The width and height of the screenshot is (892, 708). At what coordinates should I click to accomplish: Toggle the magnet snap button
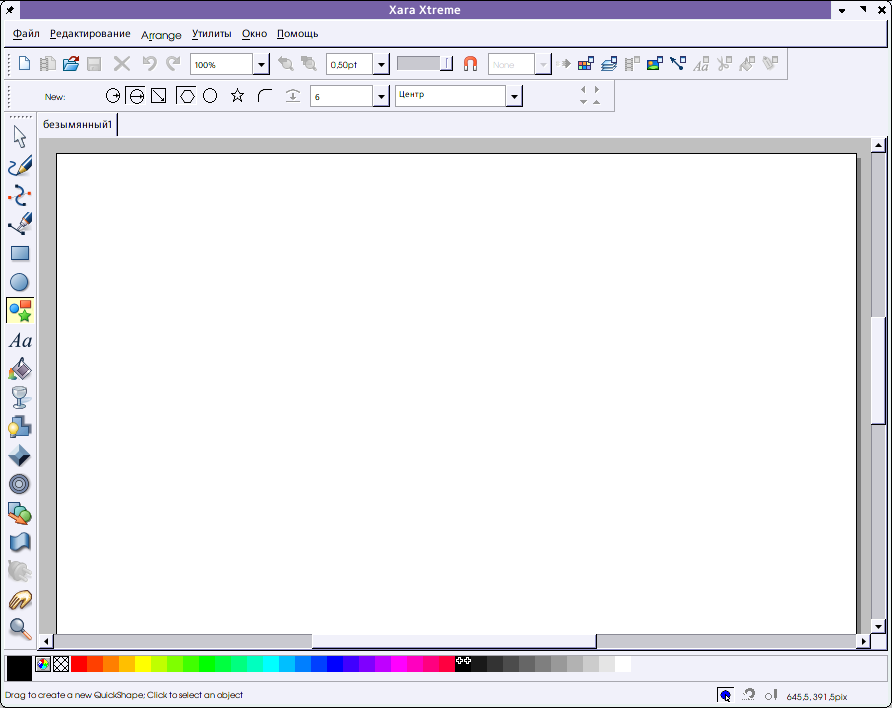point(471,64)
